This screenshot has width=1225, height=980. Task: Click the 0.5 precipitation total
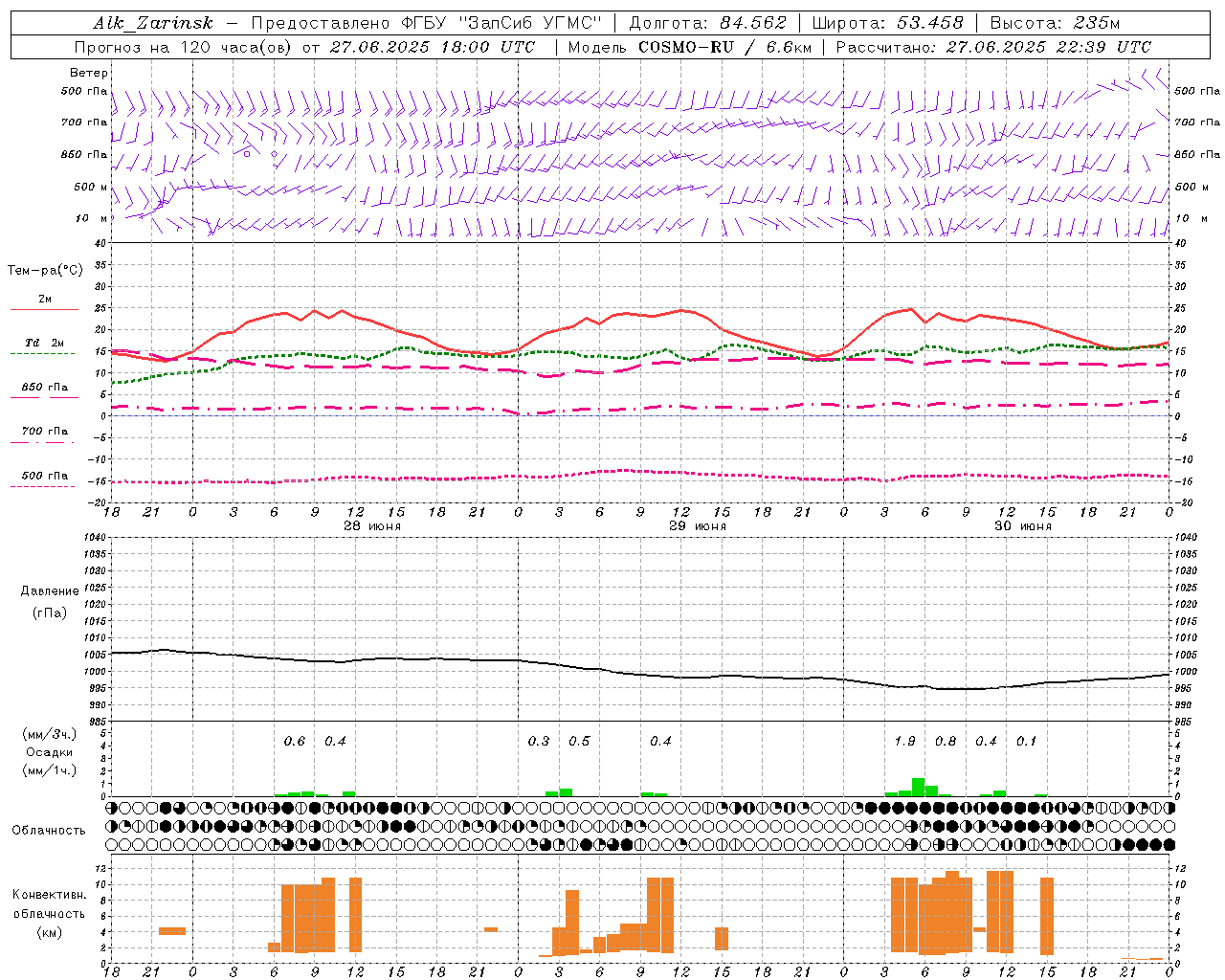click(x=579, y=742)
